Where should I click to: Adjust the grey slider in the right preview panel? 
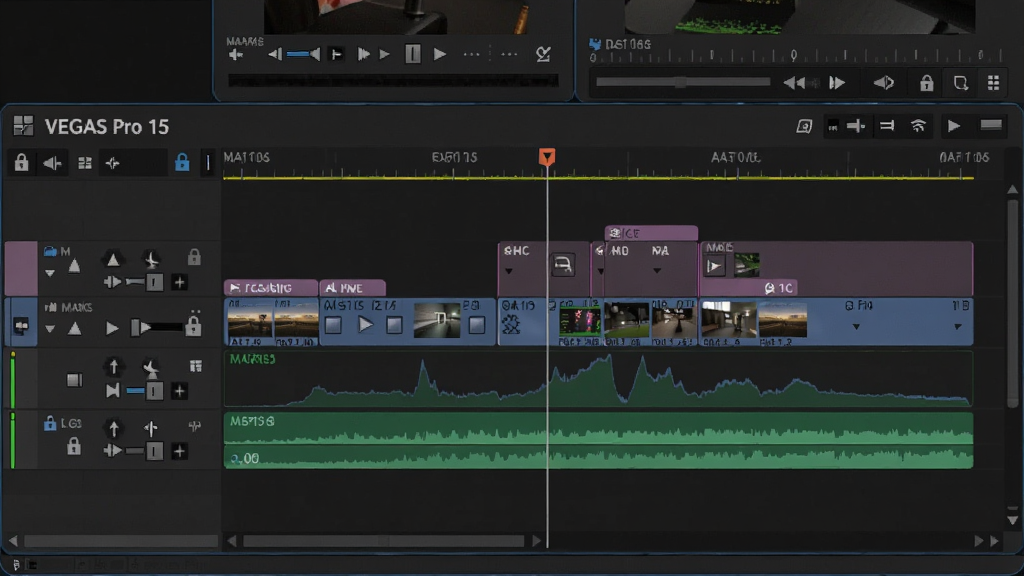click(x=683, y=82)
